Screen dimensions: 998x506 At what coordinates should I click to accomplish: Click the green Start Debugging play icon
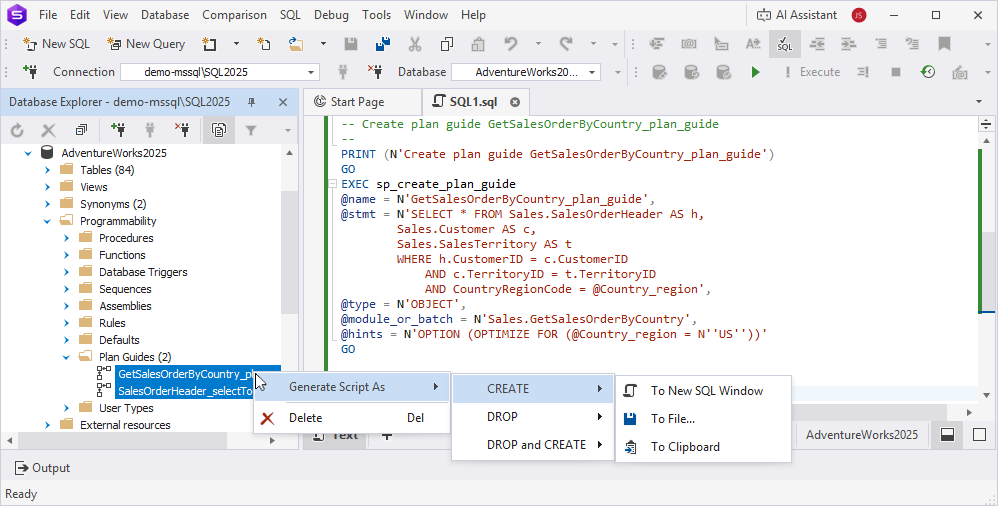(756, 72)
